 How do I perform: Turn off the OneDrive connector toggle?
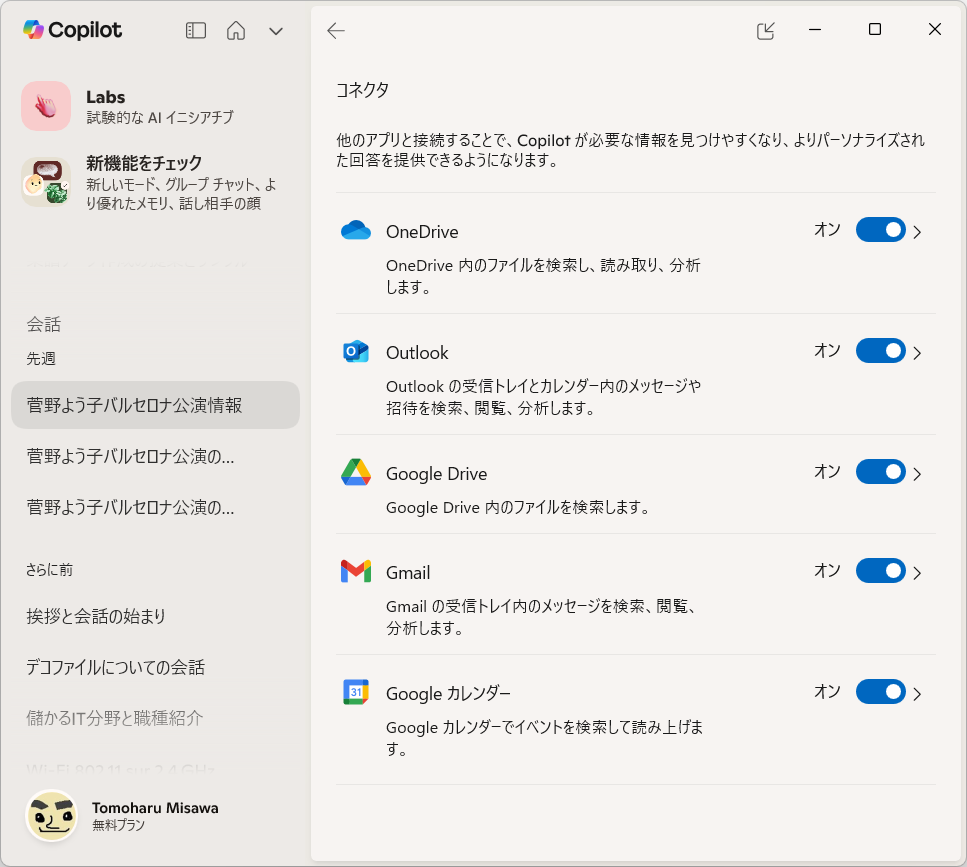pos(881,230)
